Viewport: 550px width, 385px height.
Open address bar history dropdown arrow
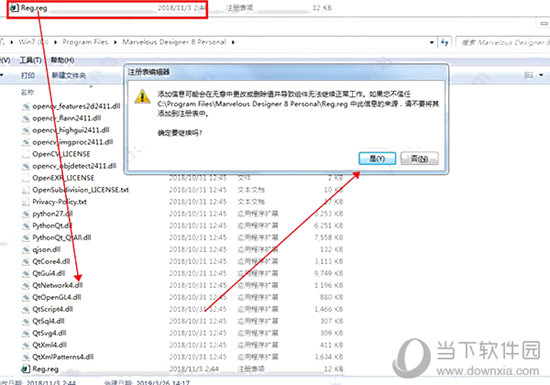431,42
